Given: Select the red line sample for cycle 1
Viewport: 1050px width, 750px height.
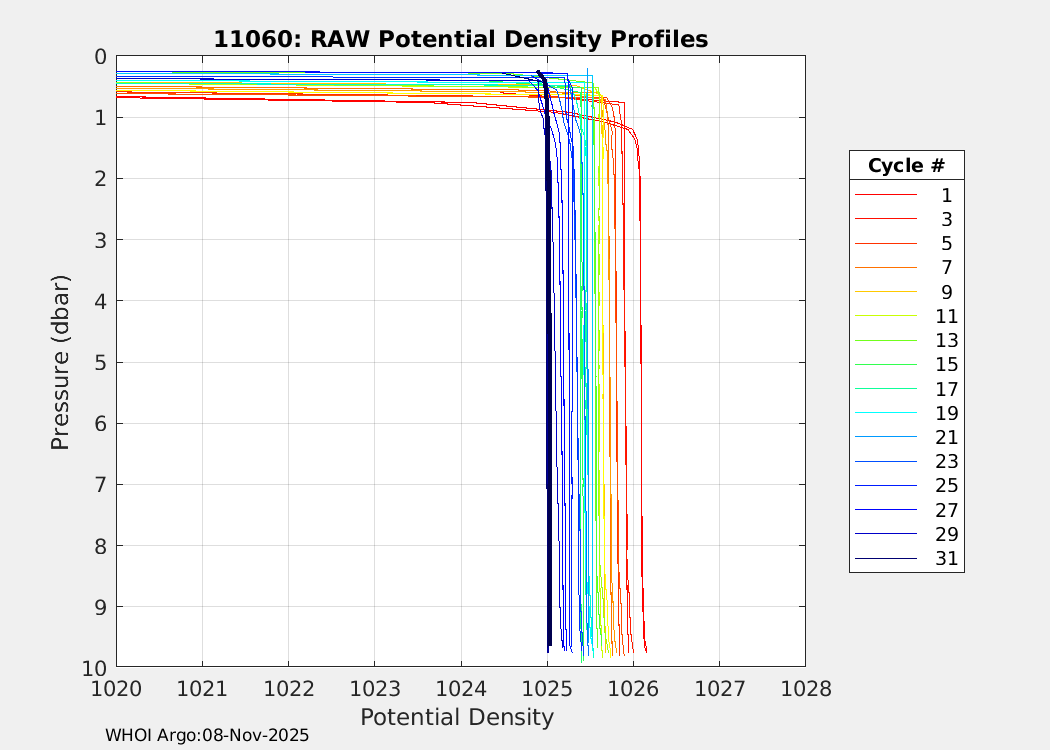Looking at the screenshot, I should coord(885,195).
